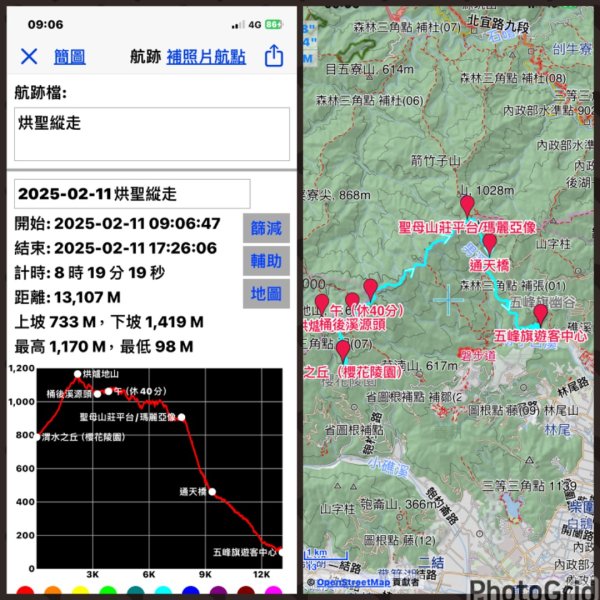
Task: Open the OpenStreetMap attribution link
Action: [x=353, y=582]
